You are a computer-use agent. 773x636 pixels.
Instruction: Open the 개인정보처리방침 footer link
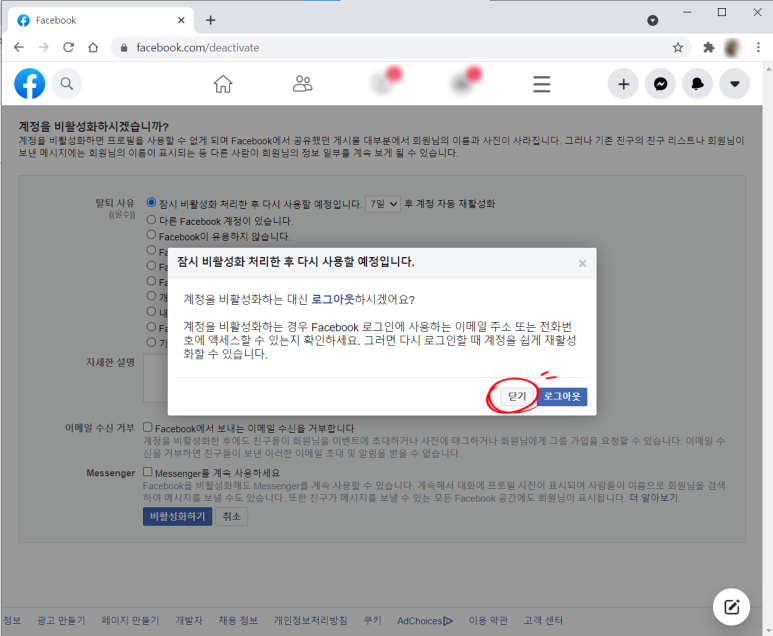click(x=311, y=620)
